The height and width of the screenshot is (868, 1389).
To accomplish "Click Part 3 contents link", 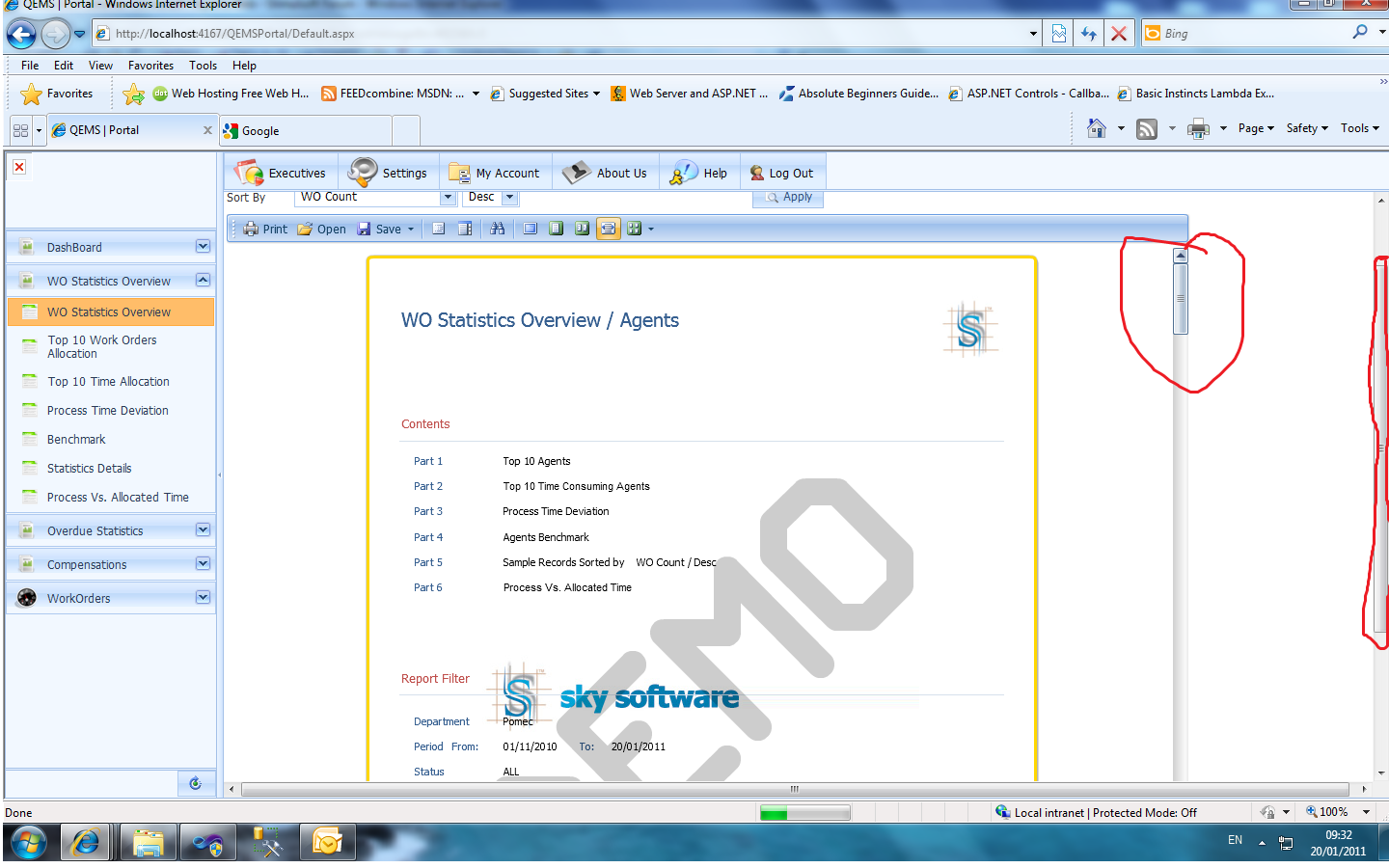I will pos(428,511).
